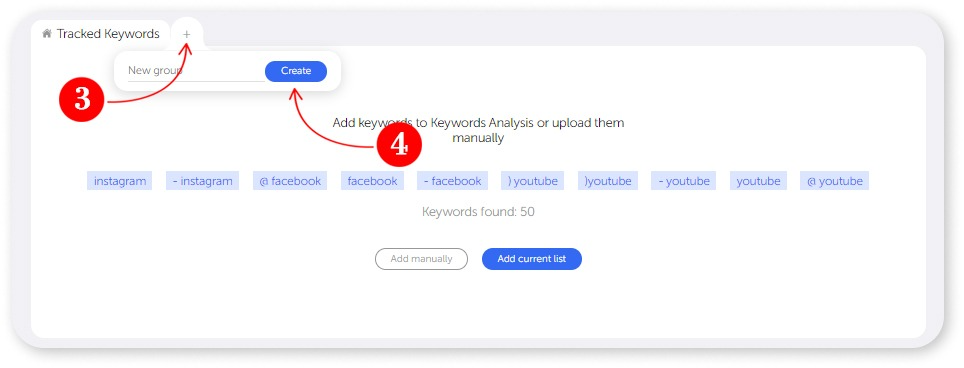Click the New group name field
This screenshot has width=964, height=368.
[x=196, y=71]
